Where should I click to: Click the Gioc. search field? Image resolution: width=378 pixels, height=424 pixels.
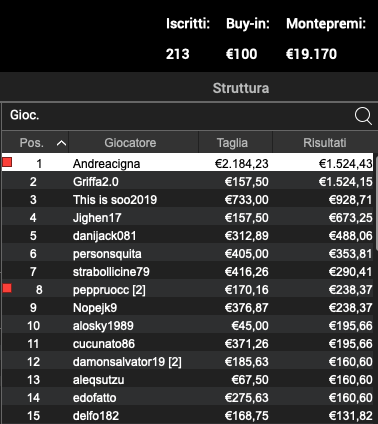pyautogui.click(x=177, y=116)
